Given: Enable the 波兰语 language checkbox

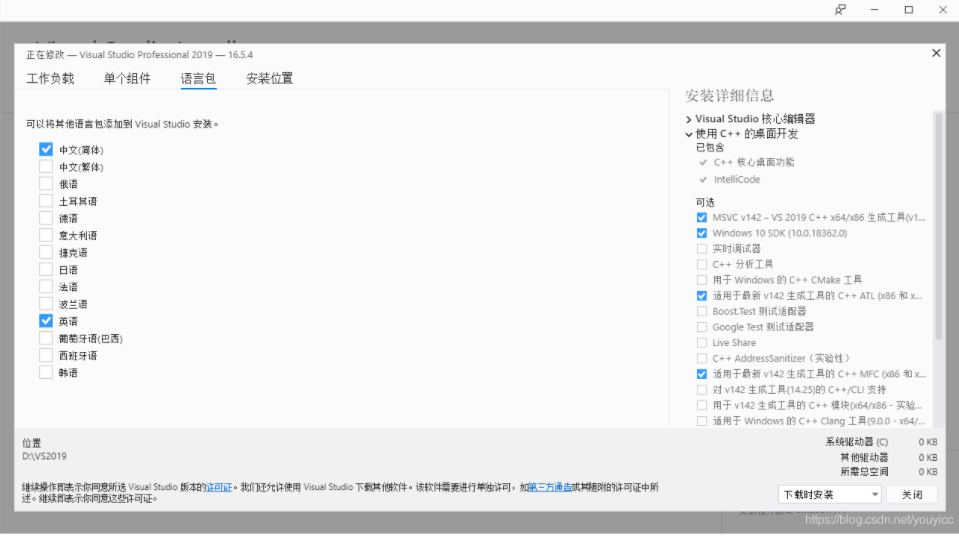Looking at the screenshot, I should (x=46, y=303).
